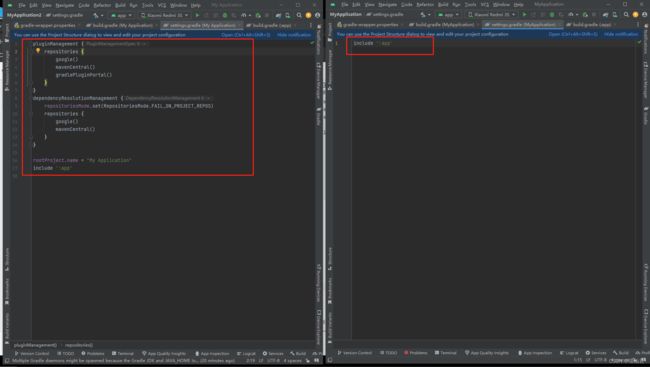Open Logcat tool window in right window
The height and width of the screenshot is (367, 650).
pos(569,353)
